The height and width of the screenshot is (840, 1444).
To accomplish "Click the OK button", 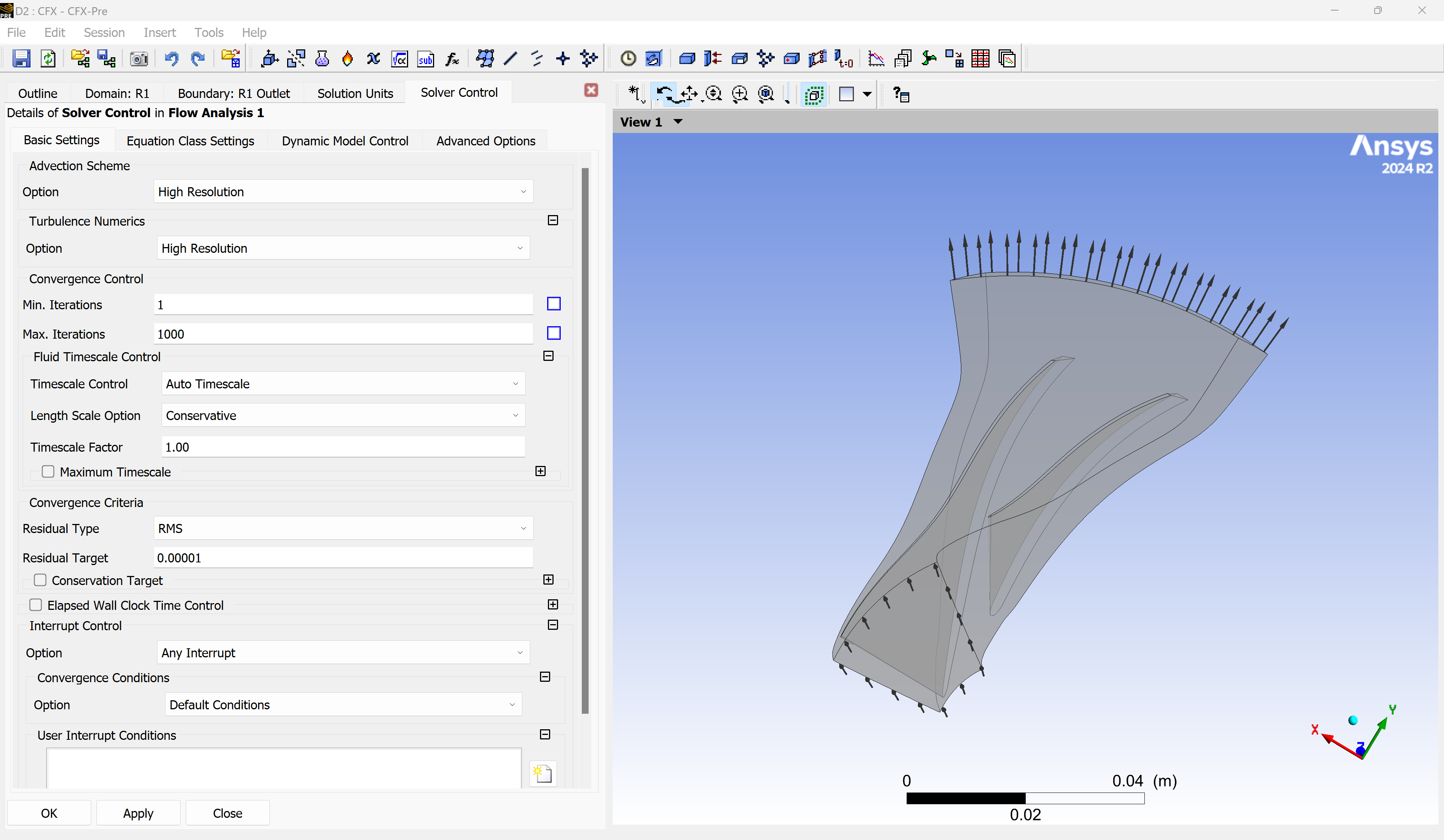I will coord(49,813).
